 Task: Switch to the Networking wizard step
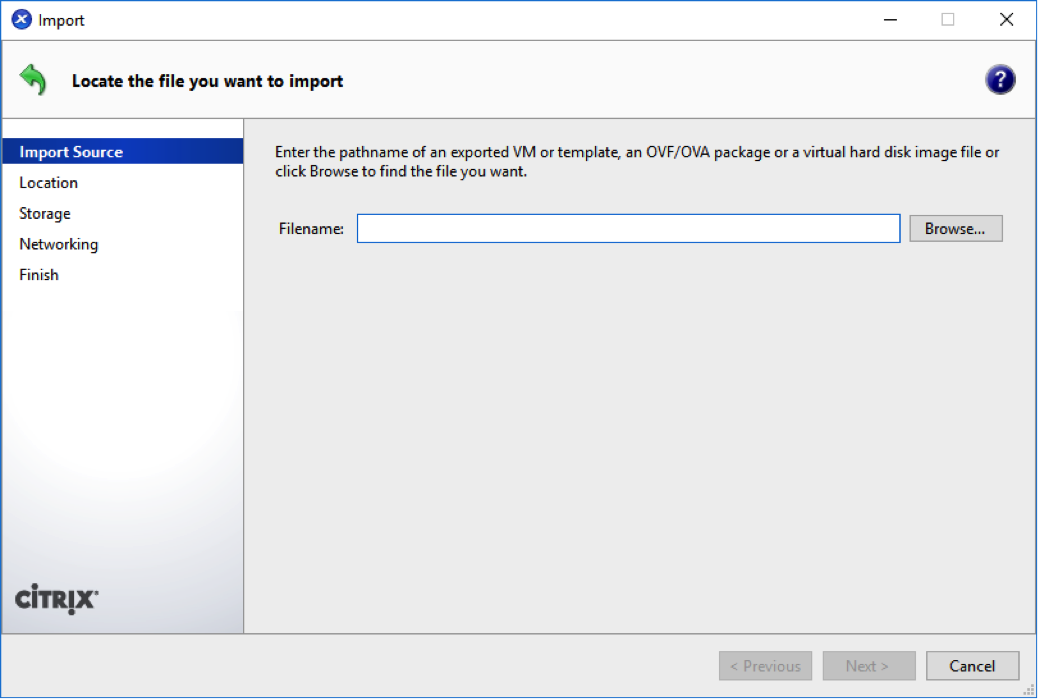(58, 244)
